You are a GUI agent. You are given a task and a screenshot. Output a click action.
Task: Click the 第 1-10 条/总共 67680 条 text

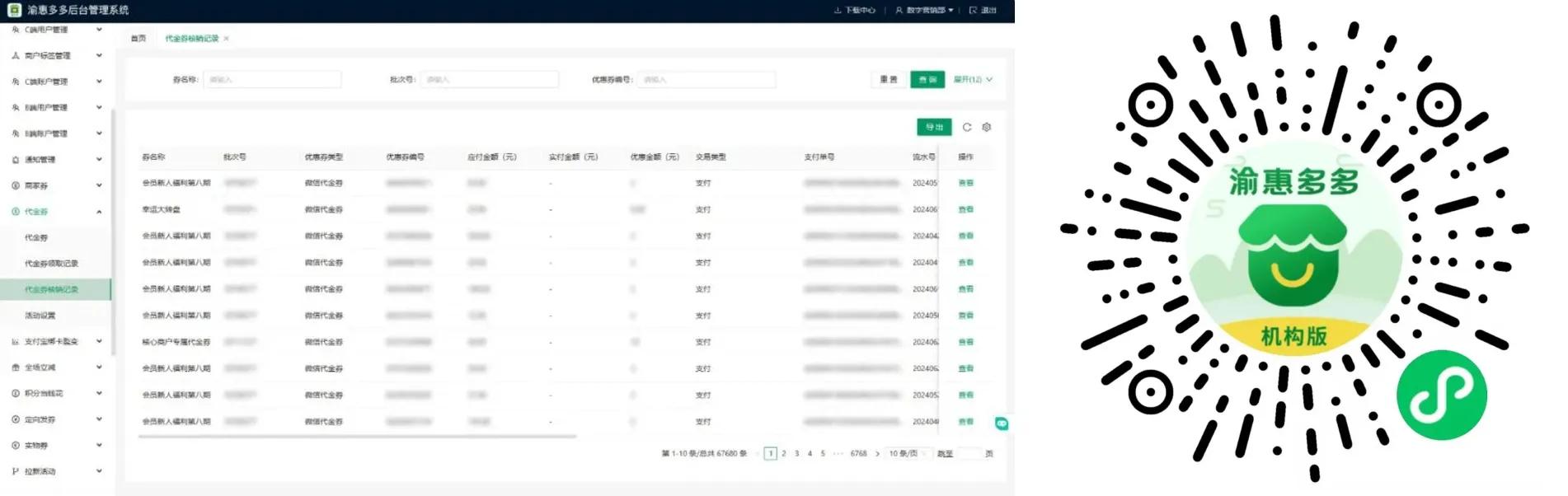[705, 453]
